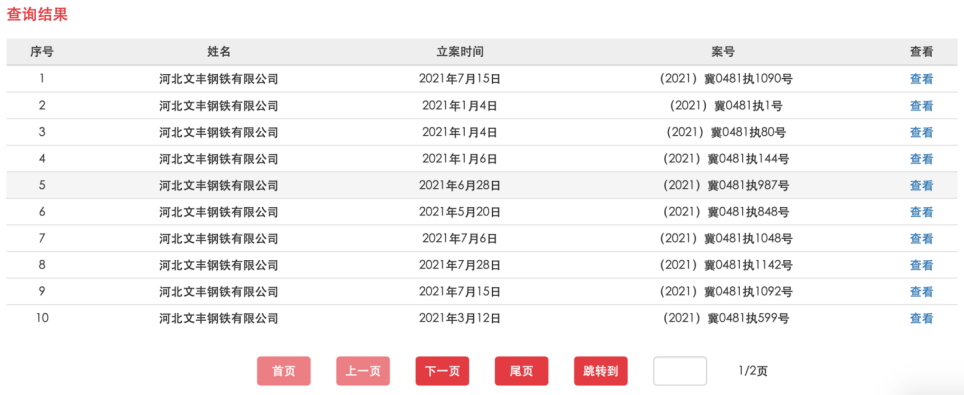Click the 下一页 next page button
This screenshot has height=395, width=964.
tap(442, 371)
